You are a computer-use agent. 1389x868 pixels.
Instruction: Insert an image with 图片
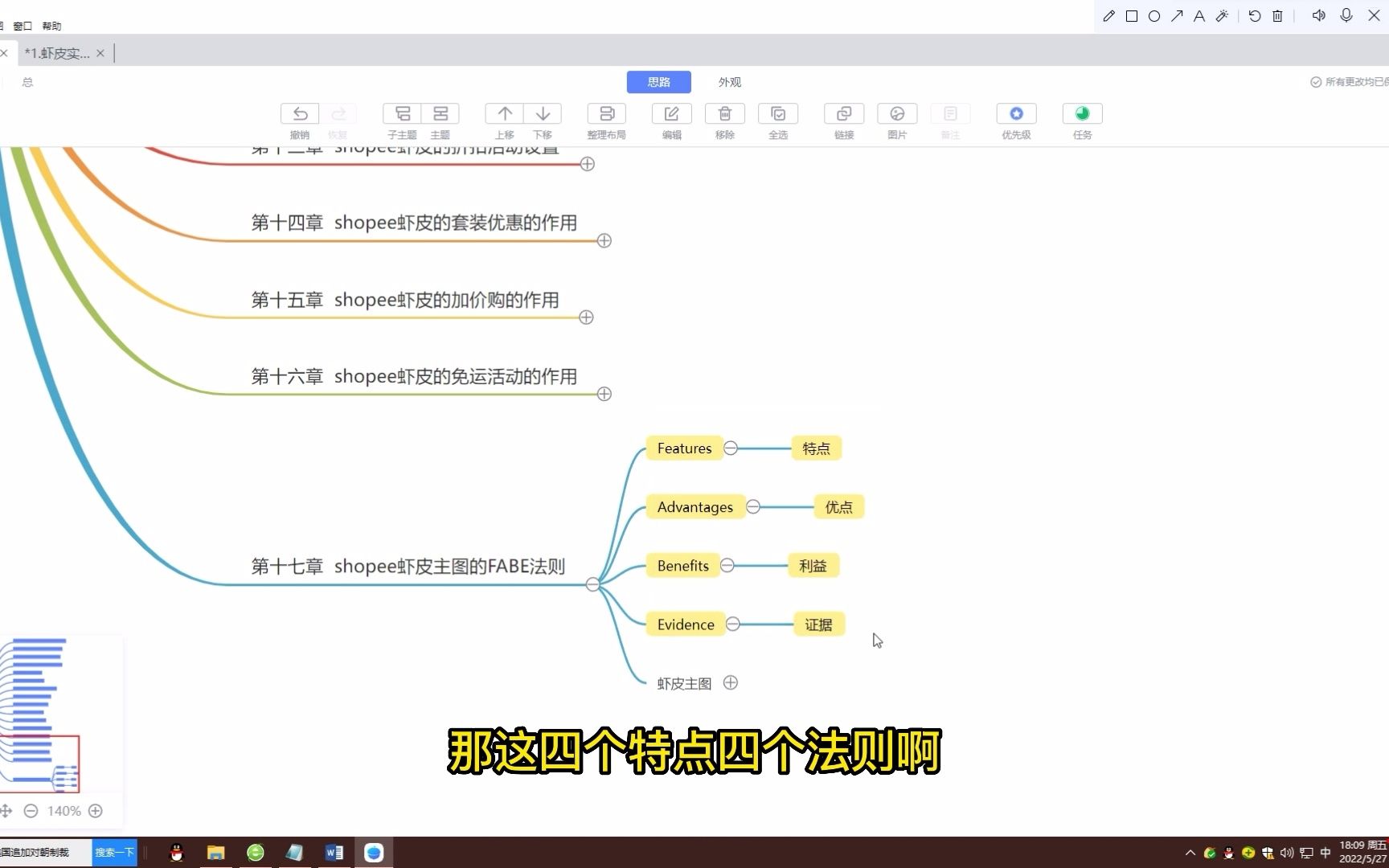897,113
